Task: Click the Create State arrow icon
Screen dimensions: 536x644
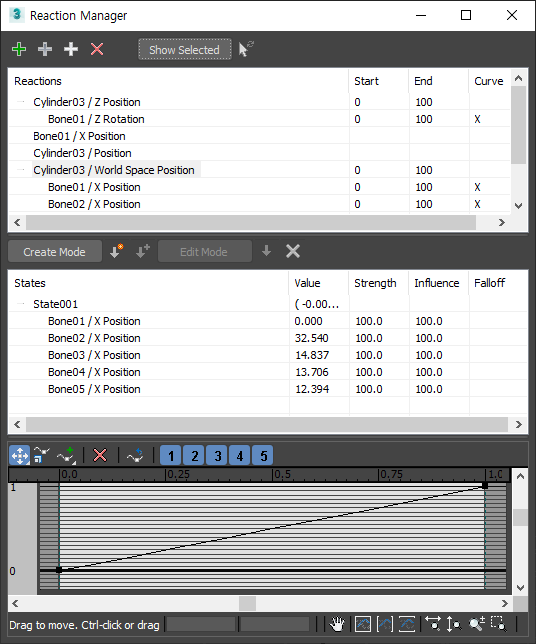Action: 117,251
